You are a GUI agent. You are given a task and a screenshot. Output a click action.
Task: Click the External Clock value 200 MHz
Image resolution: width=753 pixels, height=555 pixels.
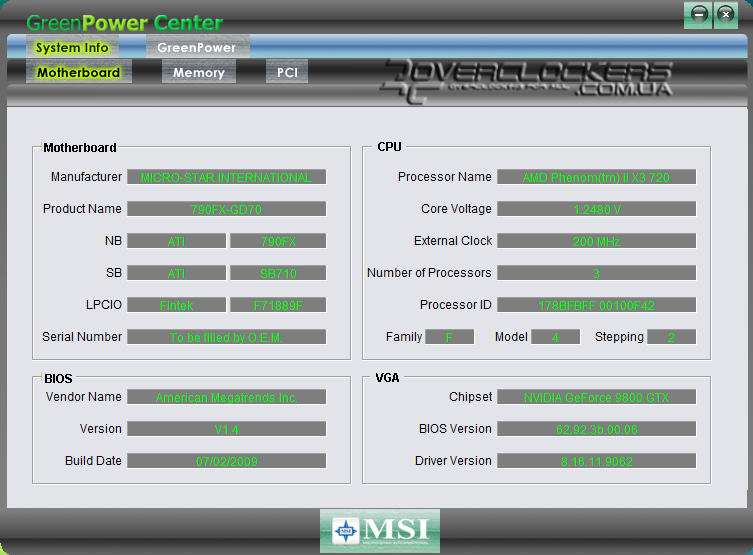click(596, 241)
